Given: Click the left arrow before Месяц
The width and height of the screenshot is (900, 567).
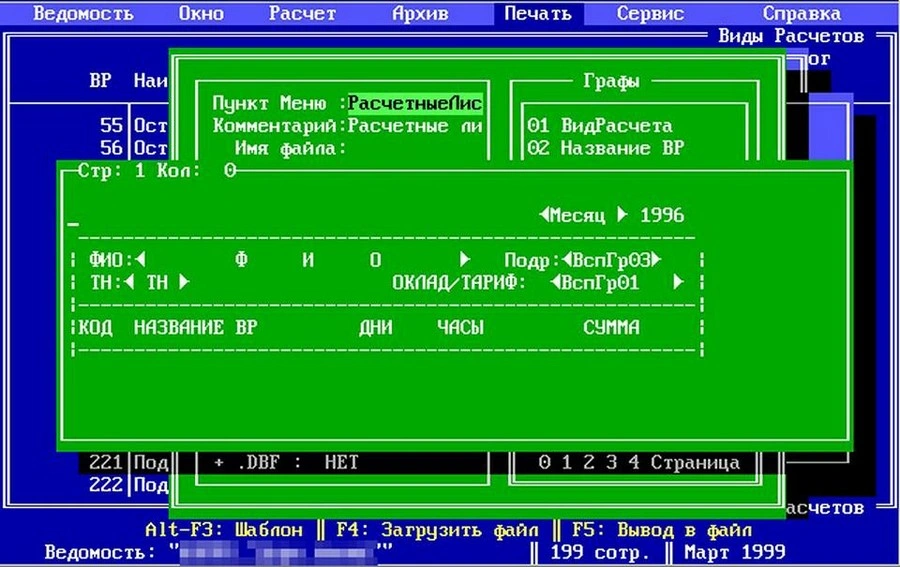Looking at the screenshot, I should point(543,215).
